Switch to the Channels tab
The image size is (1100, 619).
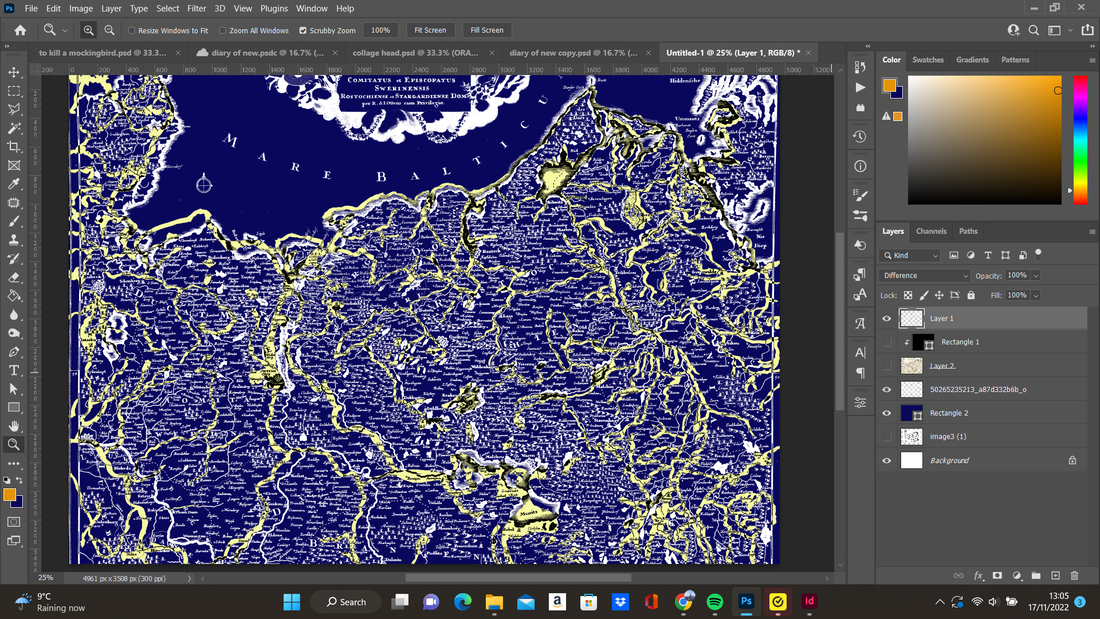click(931, 232)
